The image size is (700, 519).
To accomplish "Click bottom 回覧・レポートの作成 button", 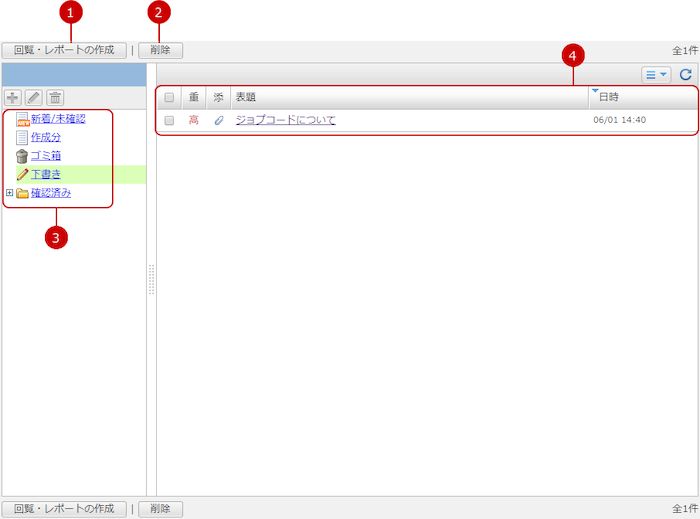I will [x=64, y=509].
